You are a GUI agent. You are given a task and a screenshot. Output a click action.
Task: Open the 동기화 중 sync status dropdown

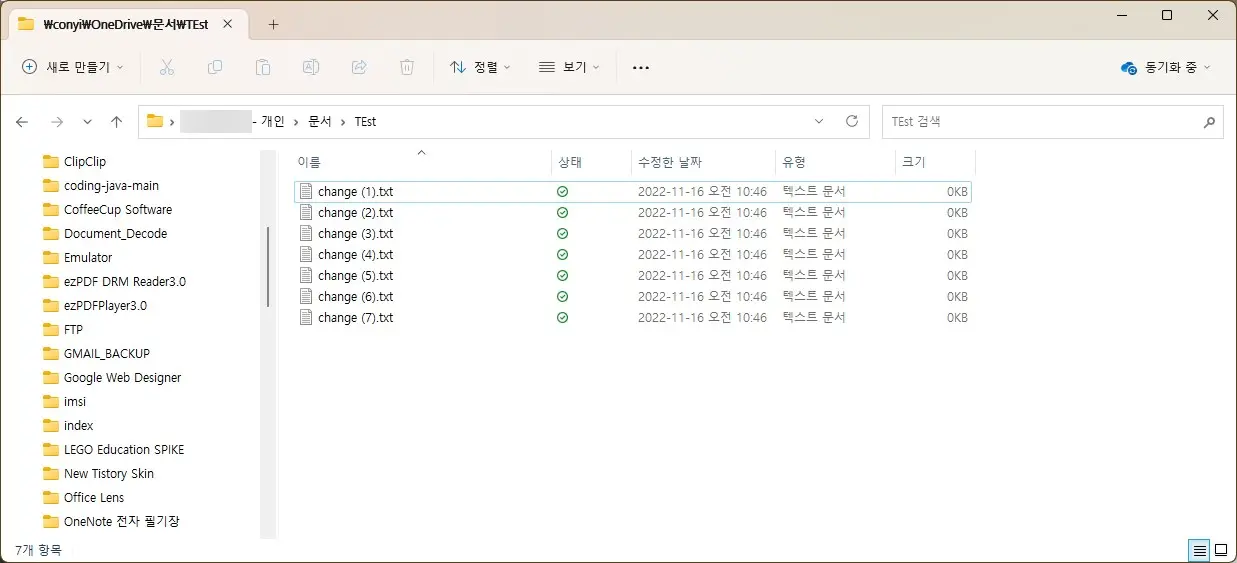tap(1166, 67)
